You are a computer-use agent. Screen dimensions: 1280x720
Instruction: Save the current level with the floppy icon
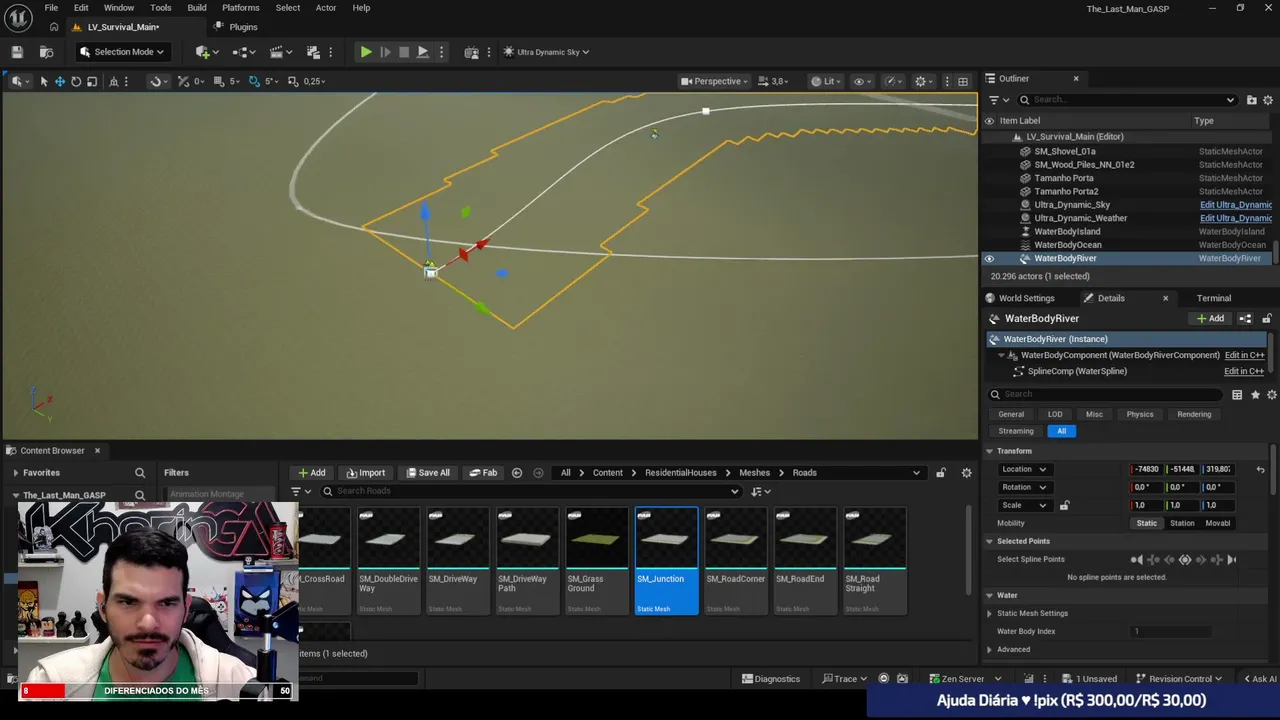click(x=17, y=52)
